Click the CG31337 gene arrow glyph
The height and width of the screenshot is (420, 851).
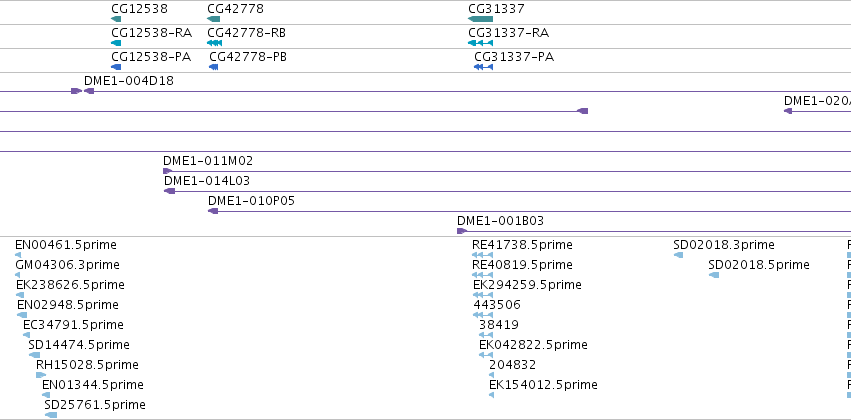tap(480, 19)
